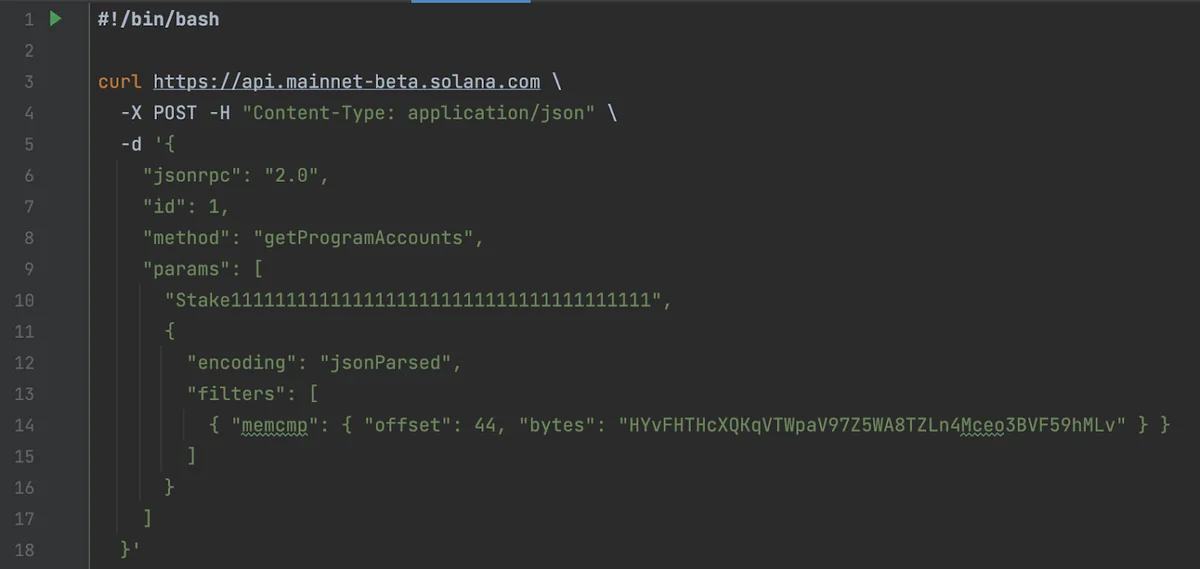This screenshot has width=1200, height=569.
Task: Place cursor on the "params" key
Action: click(186, 269)
